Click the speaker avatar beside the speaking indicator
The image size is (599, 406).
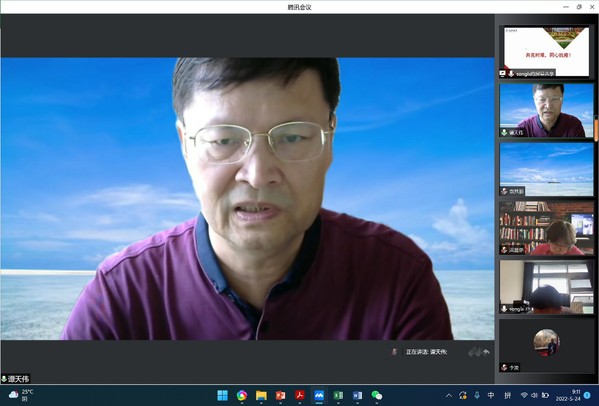(x=395, y=352)
